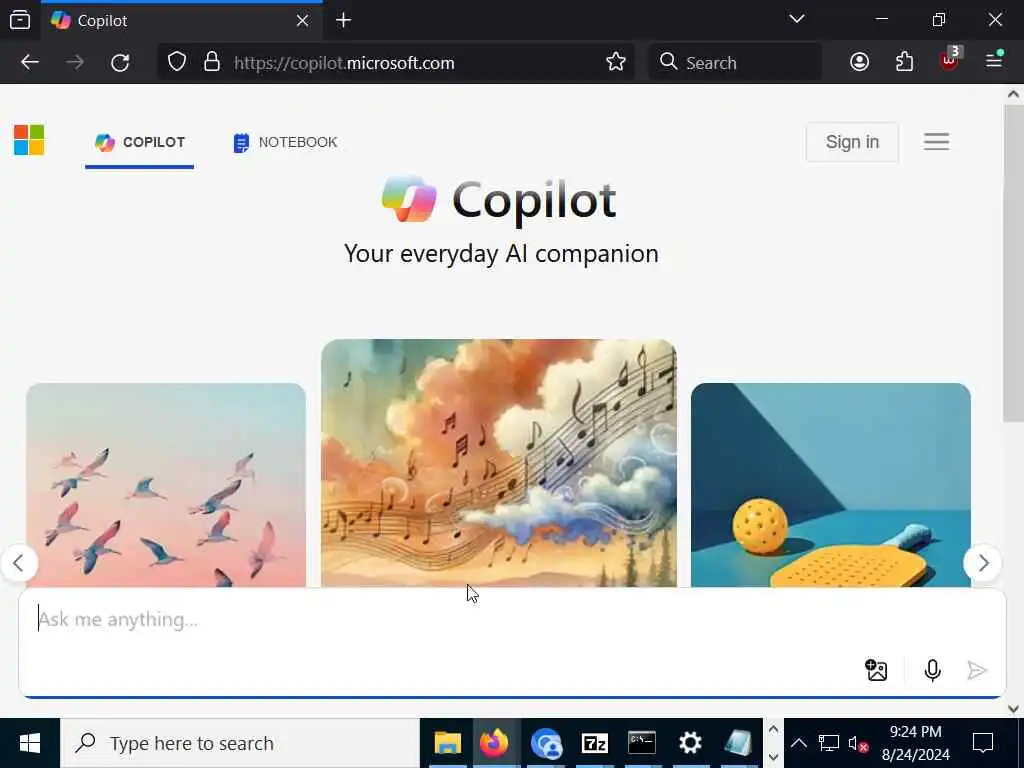Image resolution: width=1024 pixels, height=768 pixels.
Task: Open a new browser tab
Action: tap(344, 20)
